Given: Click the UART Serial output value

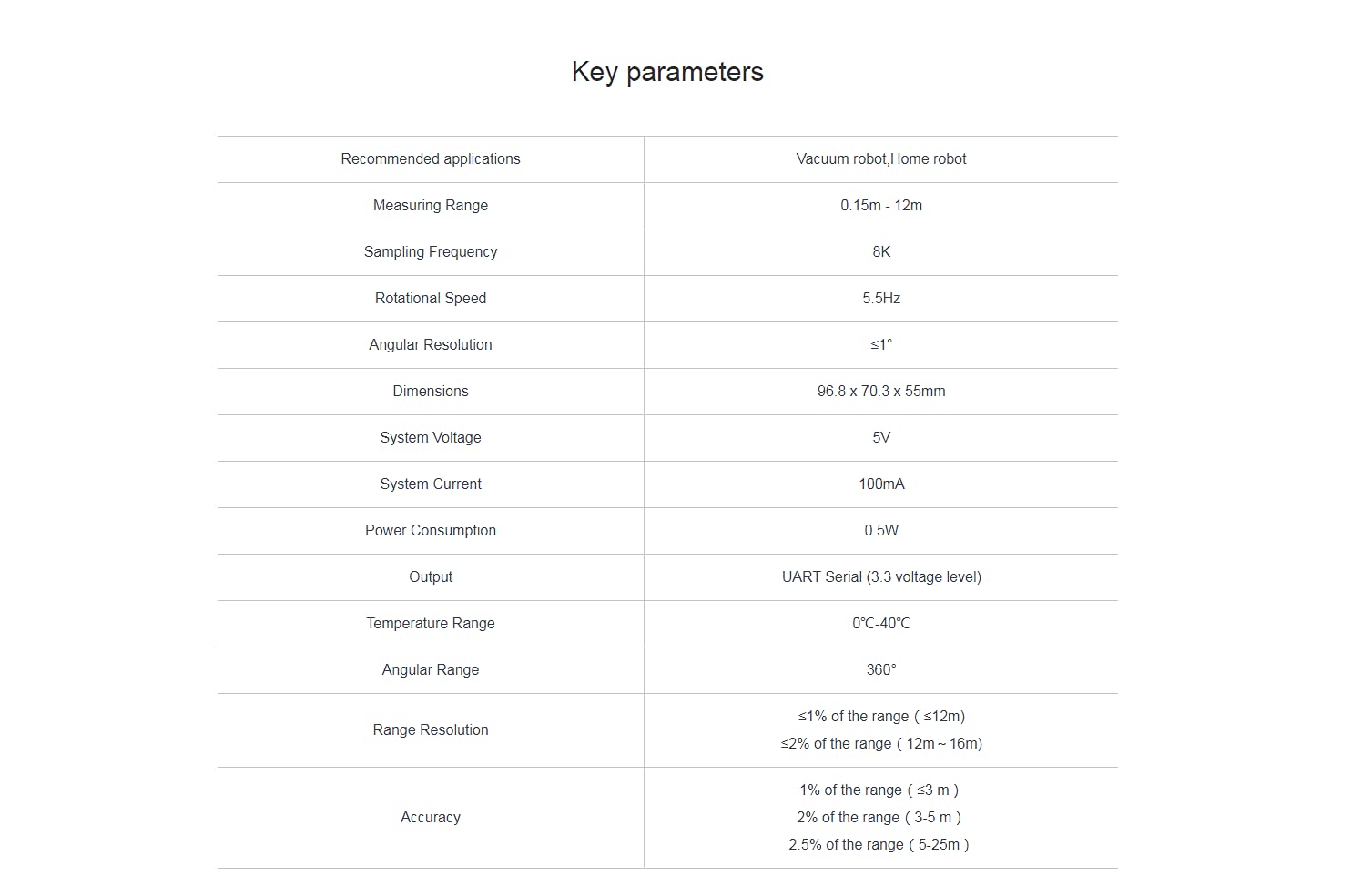Looking at the screenshot, I should (x=881, y=576).
